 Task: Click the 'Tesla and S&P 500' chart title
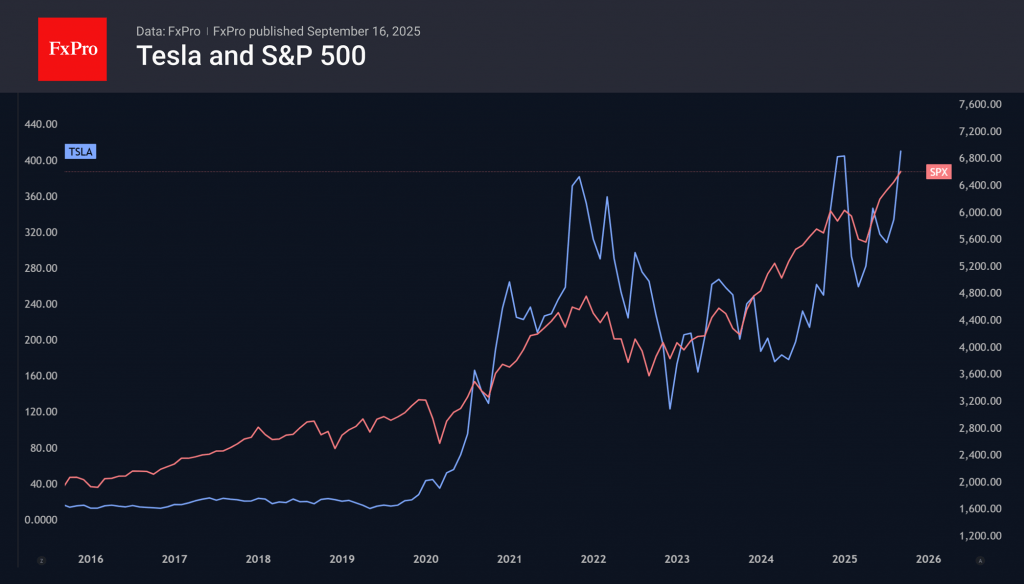click(x=251, y=56)
